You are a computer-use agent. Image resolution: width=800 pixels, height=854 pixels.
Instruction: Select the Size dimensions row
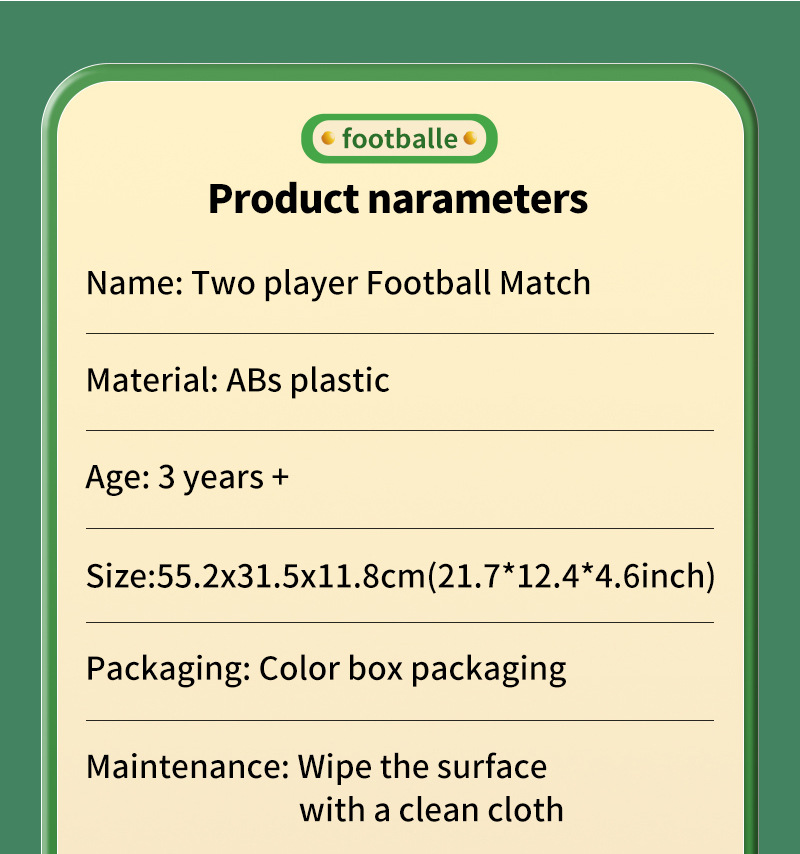[400, 576]
